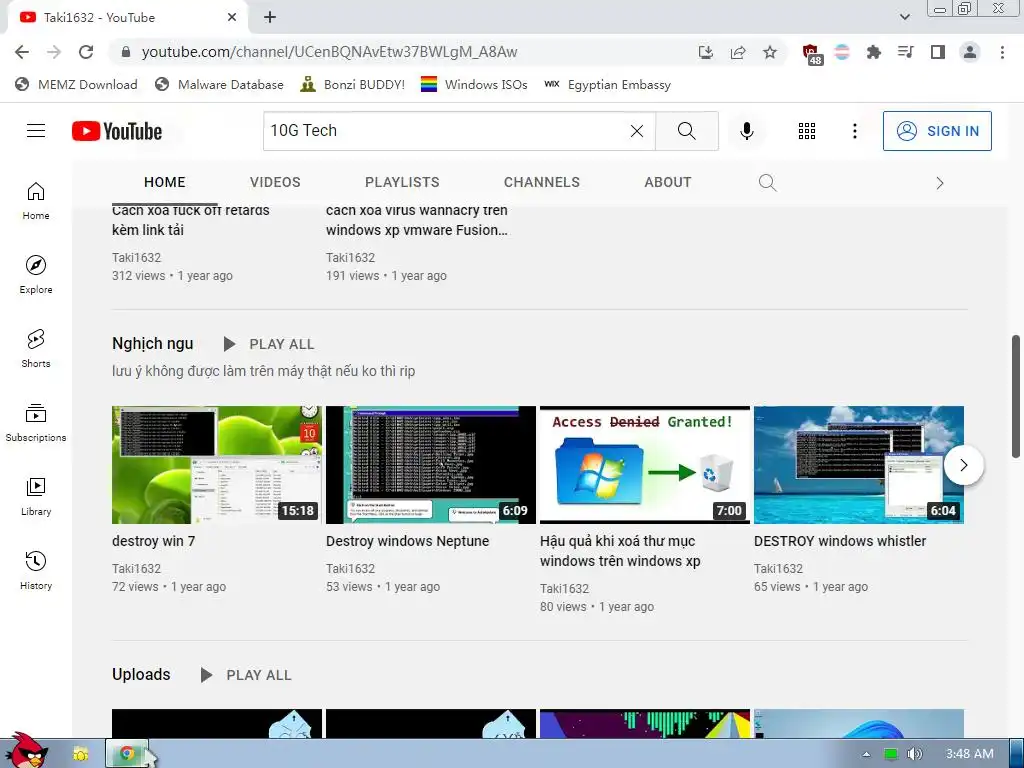Open Library in the sidebar
The image size is (1024, 768).
(x=36, y=496)
